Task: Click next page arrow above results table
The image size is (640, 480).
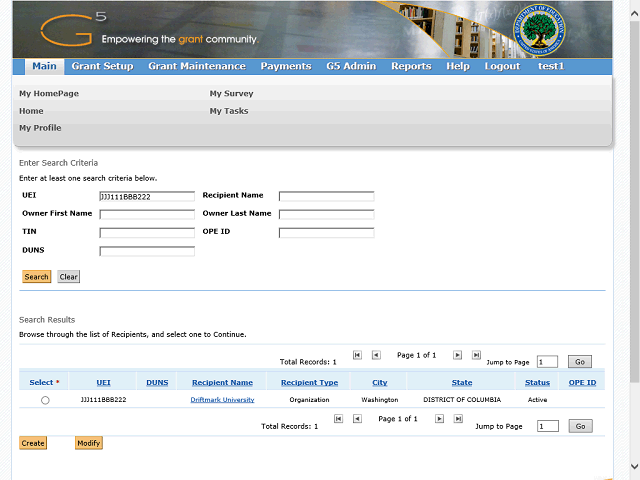Action: click(x=457, y=355)
